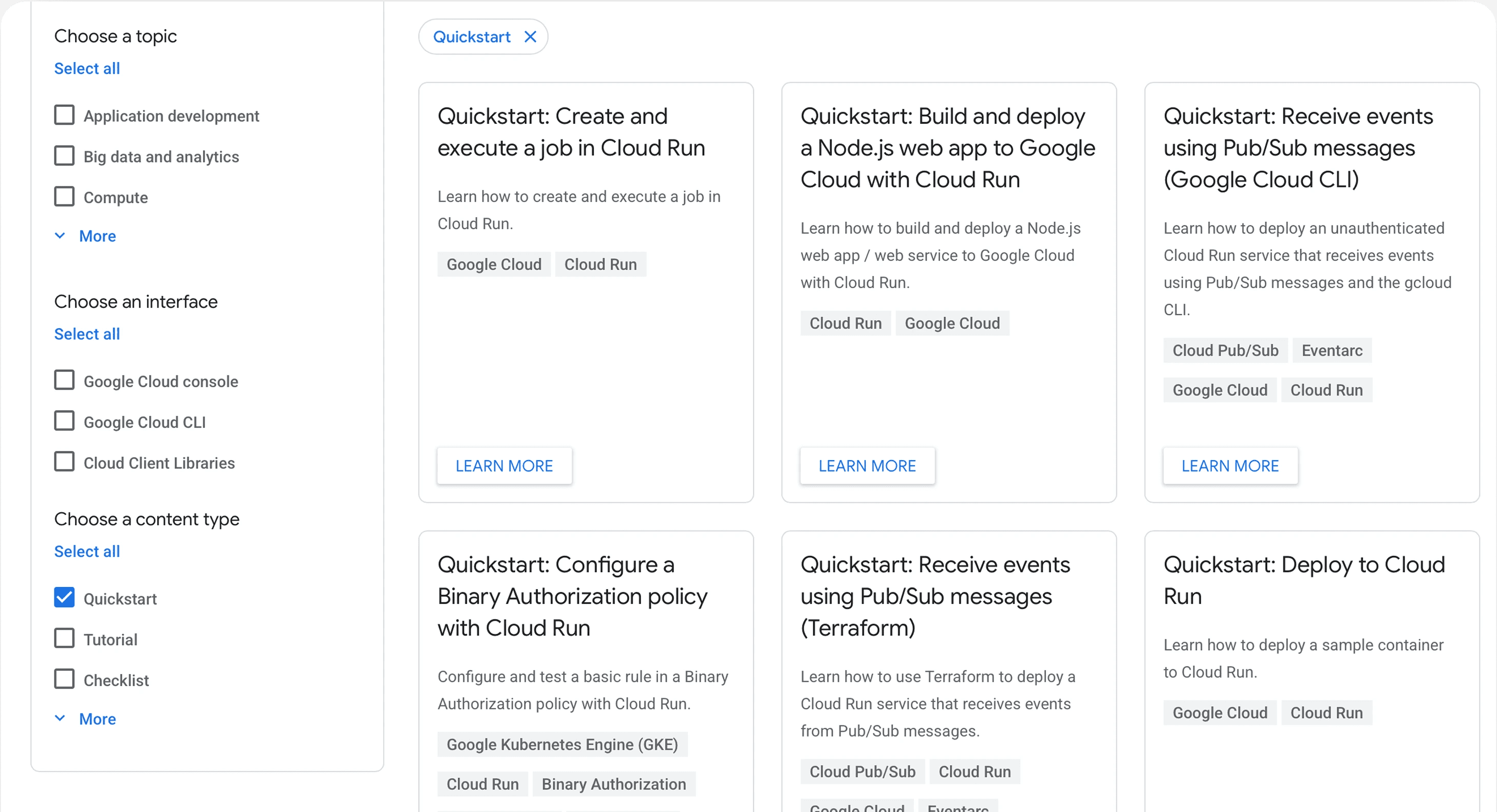
Task: Click Cloud Run tag on Binary Authorization card
Action: [x=482, y=784]
